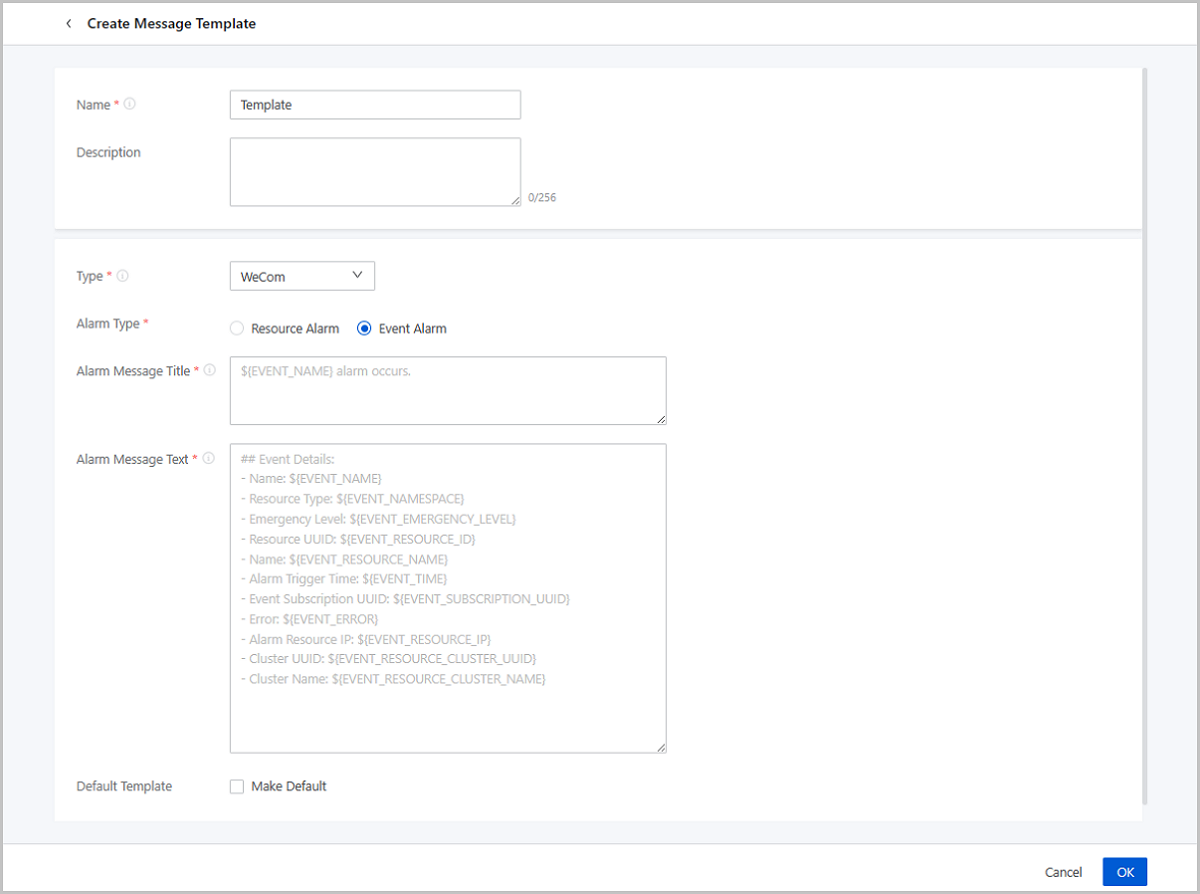Click the Alarm Type label

[109, 323]
